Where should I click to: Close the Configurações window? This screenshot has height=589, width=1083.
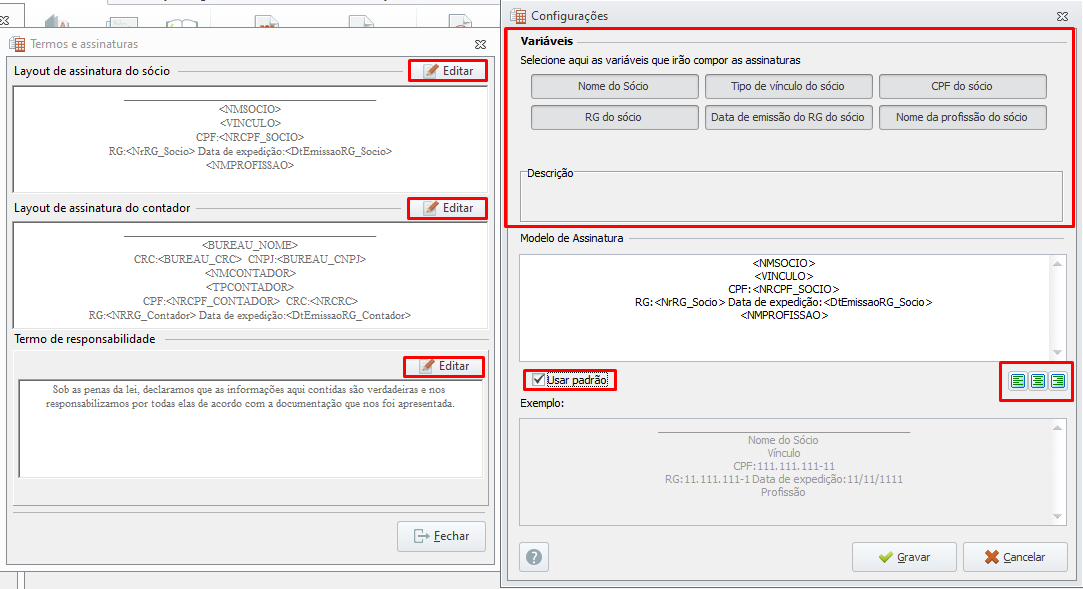[1062, 16]
